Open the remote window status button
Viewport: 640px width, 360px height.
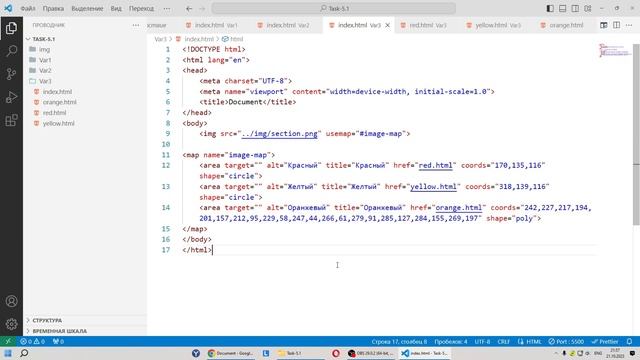(x=8, y=342)
